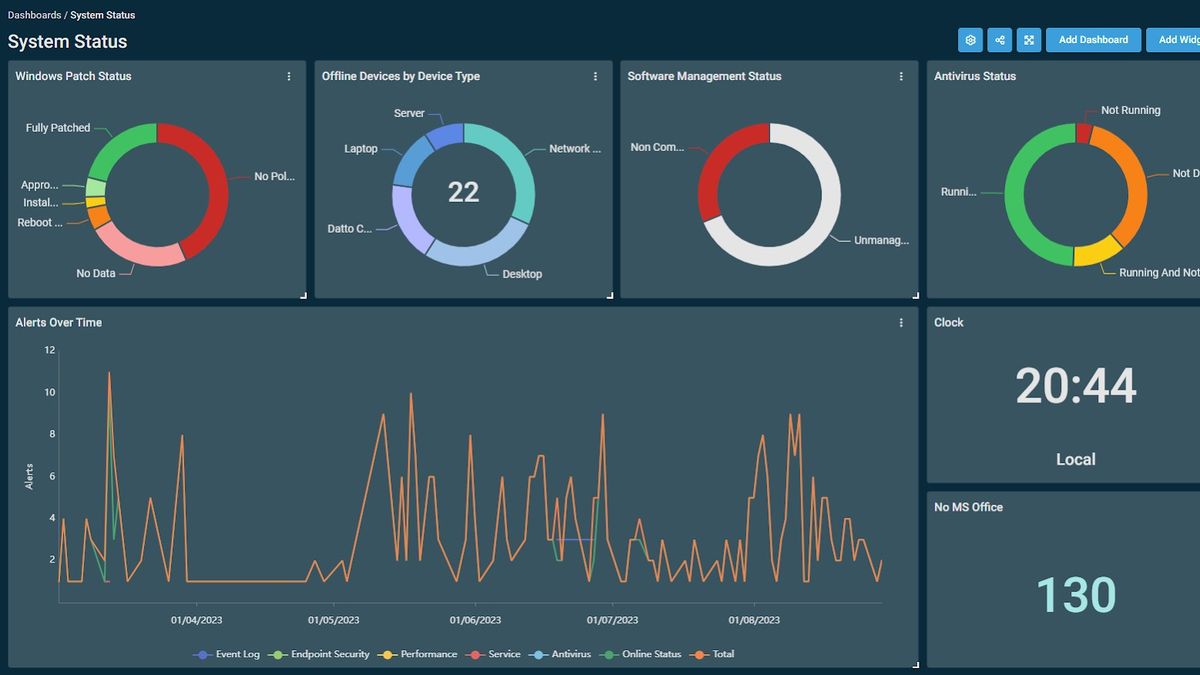Click the share dashboard icon
Image resolution: width=1200 pixels, height=675 pixels.
tap(999, 40)
